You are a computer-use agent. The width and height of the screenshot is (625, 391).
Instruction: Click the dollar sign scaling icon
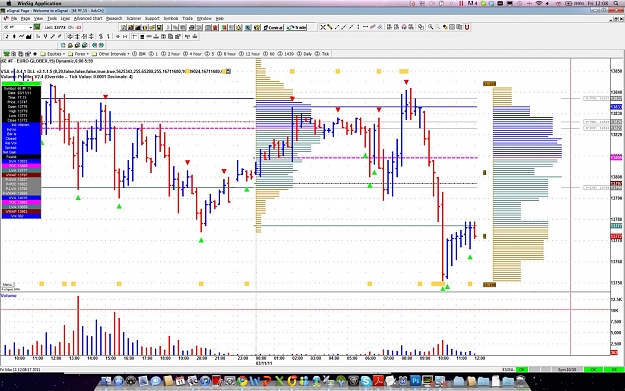point(101,37)
